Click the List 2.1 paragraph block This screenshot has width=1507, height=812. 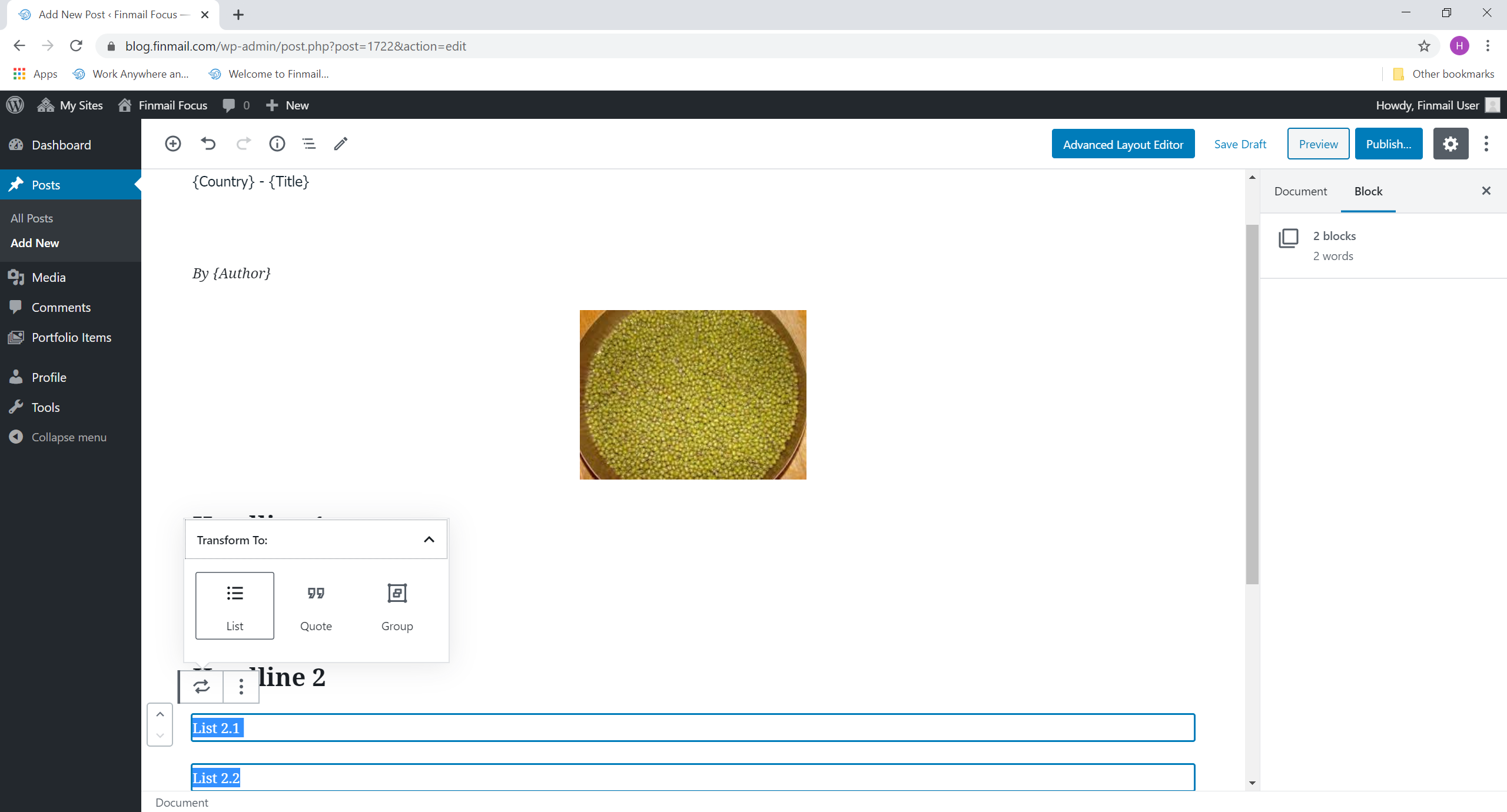point(693,728)
